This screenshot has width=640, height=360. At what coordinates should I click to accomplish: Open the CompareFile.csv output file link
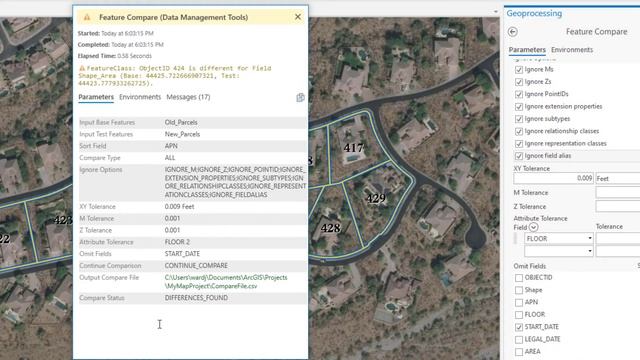(x=226, y=282)
